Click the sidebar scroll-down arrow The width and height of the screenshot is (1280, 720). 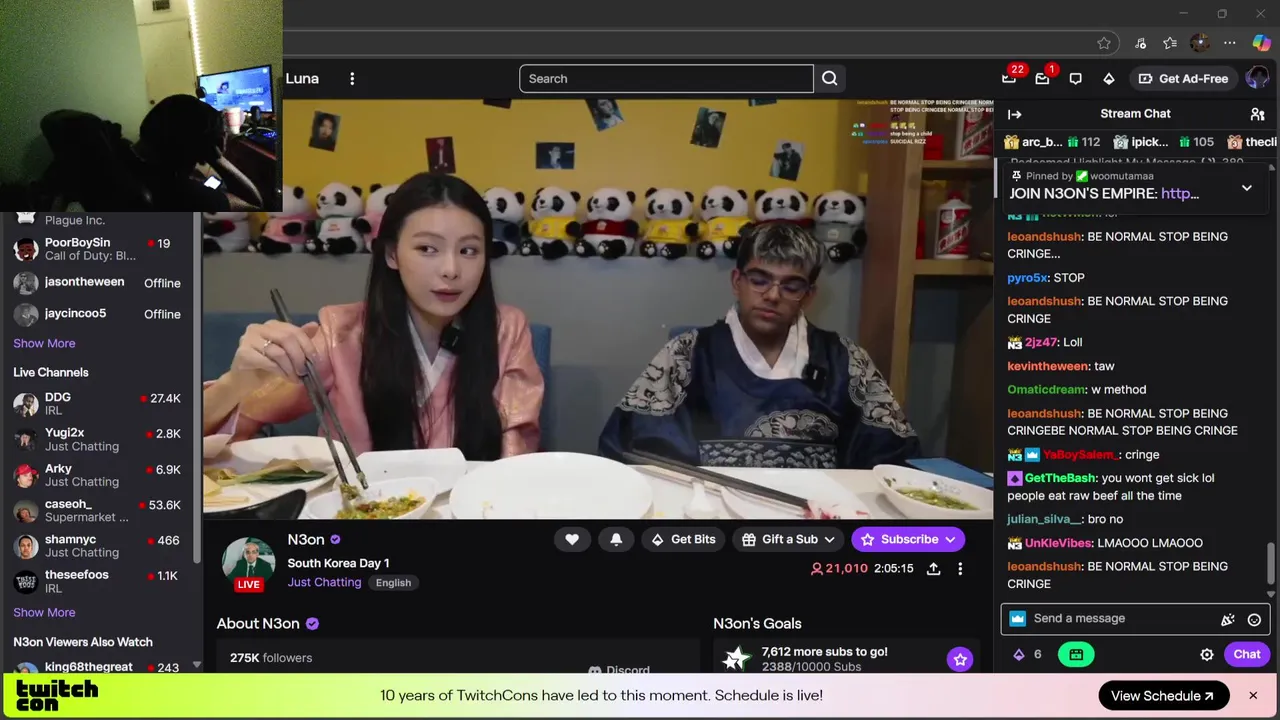(197, 665)
